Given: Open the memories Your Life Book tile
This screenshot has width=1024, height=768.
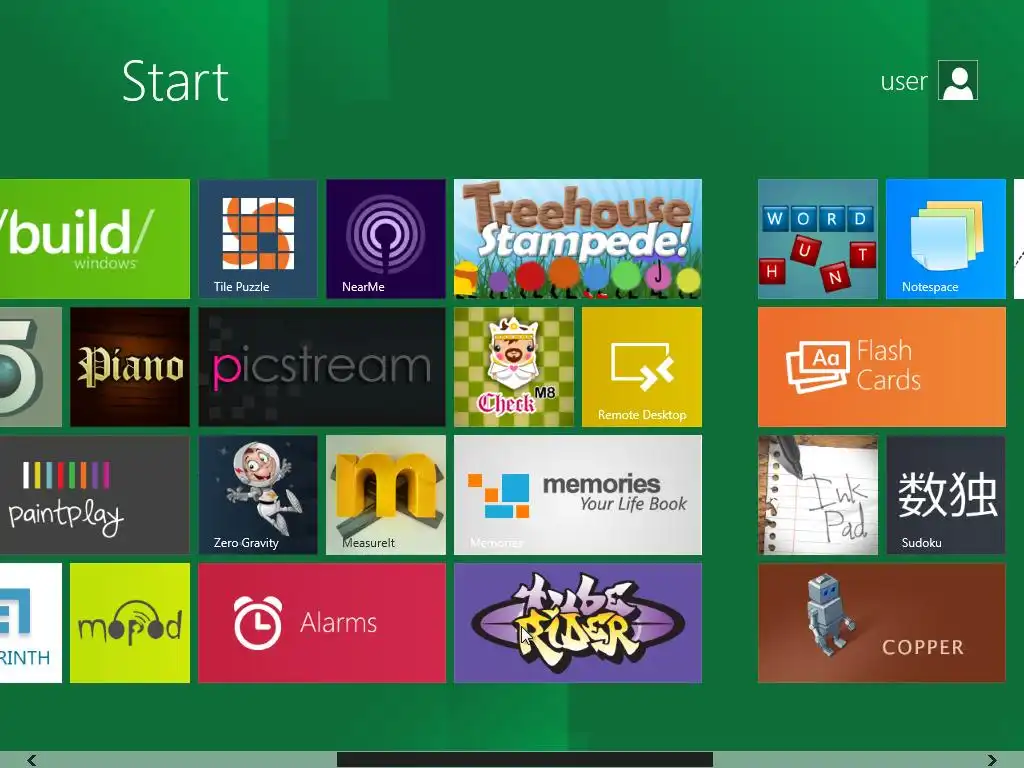Looking at the screenshot, I should click(578, 495).
